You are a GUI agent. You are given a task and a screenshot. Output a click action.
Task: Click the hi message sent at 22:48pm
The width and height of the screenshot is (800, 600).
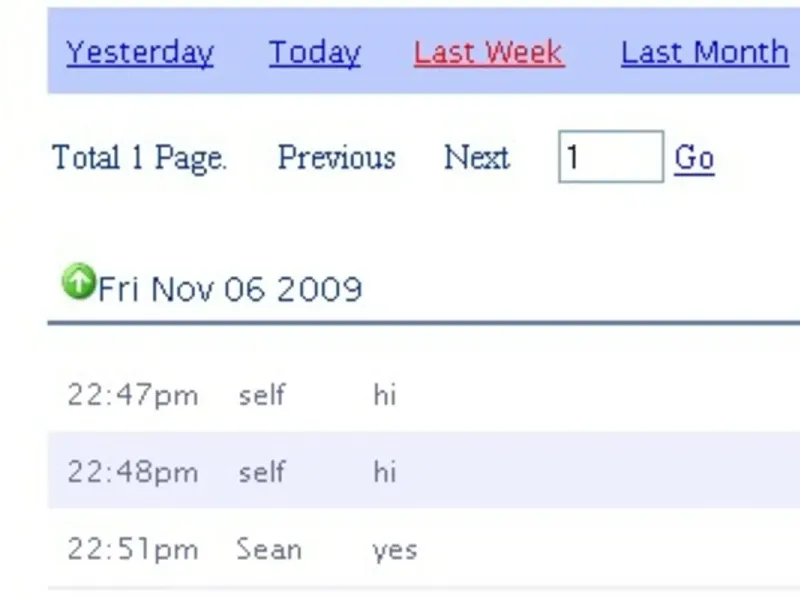(x=385, y=472)
